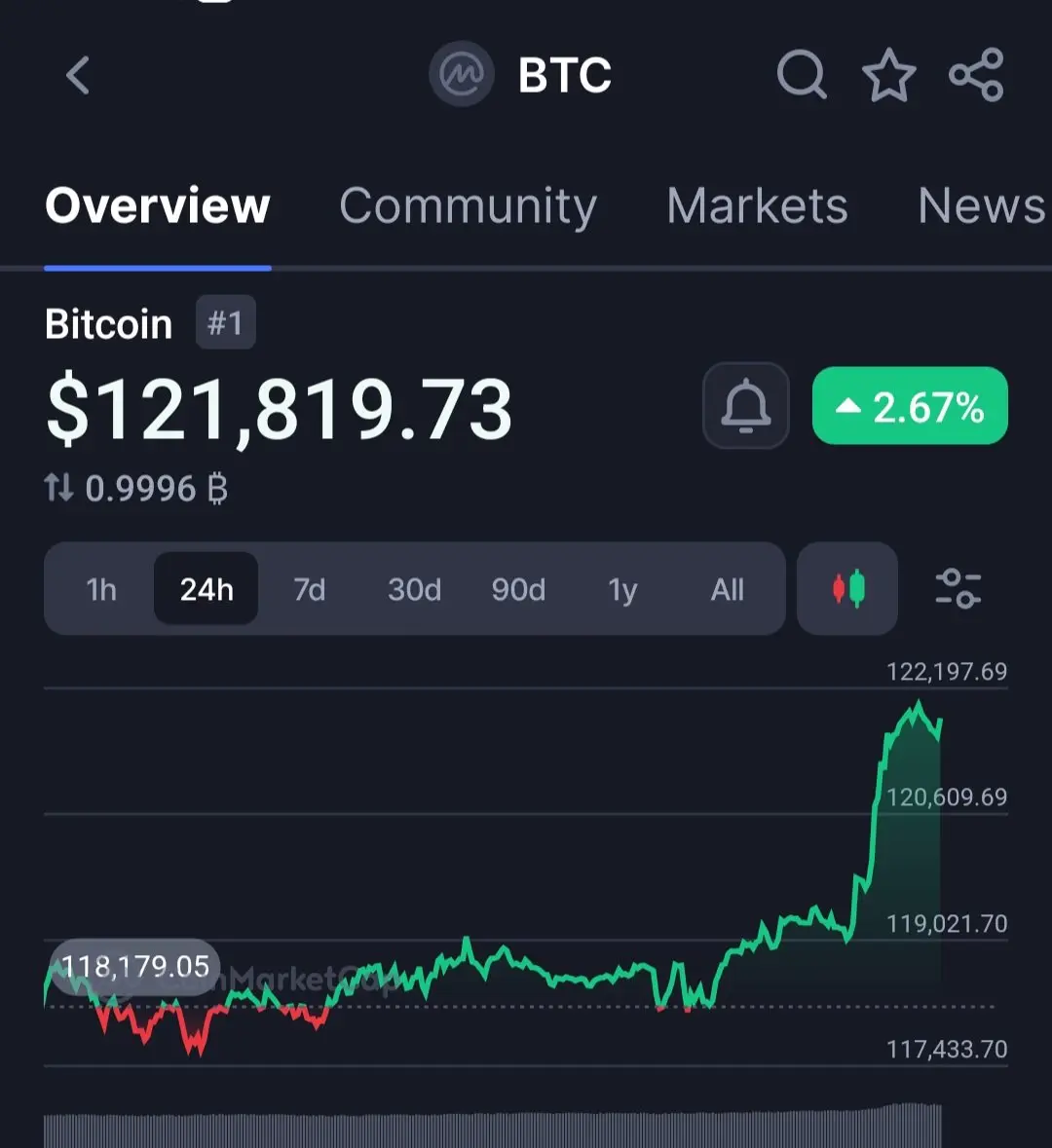The width and height of the screenshot is (1052, 1148).
Task: Add BTC to watchlist via star icon
Action: coord(888,75)
